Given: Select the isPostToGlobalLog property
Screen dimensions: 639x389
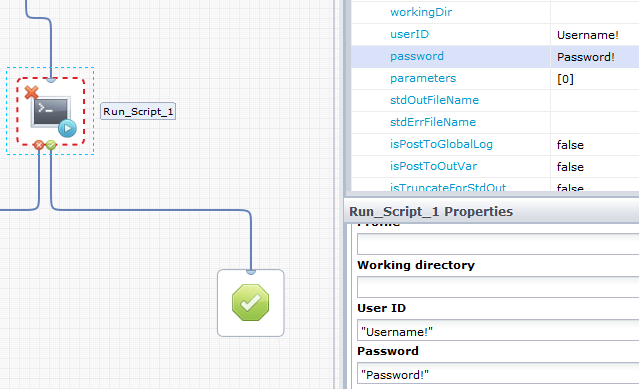Looking at the screenshot, I should [x=441, y=144].
